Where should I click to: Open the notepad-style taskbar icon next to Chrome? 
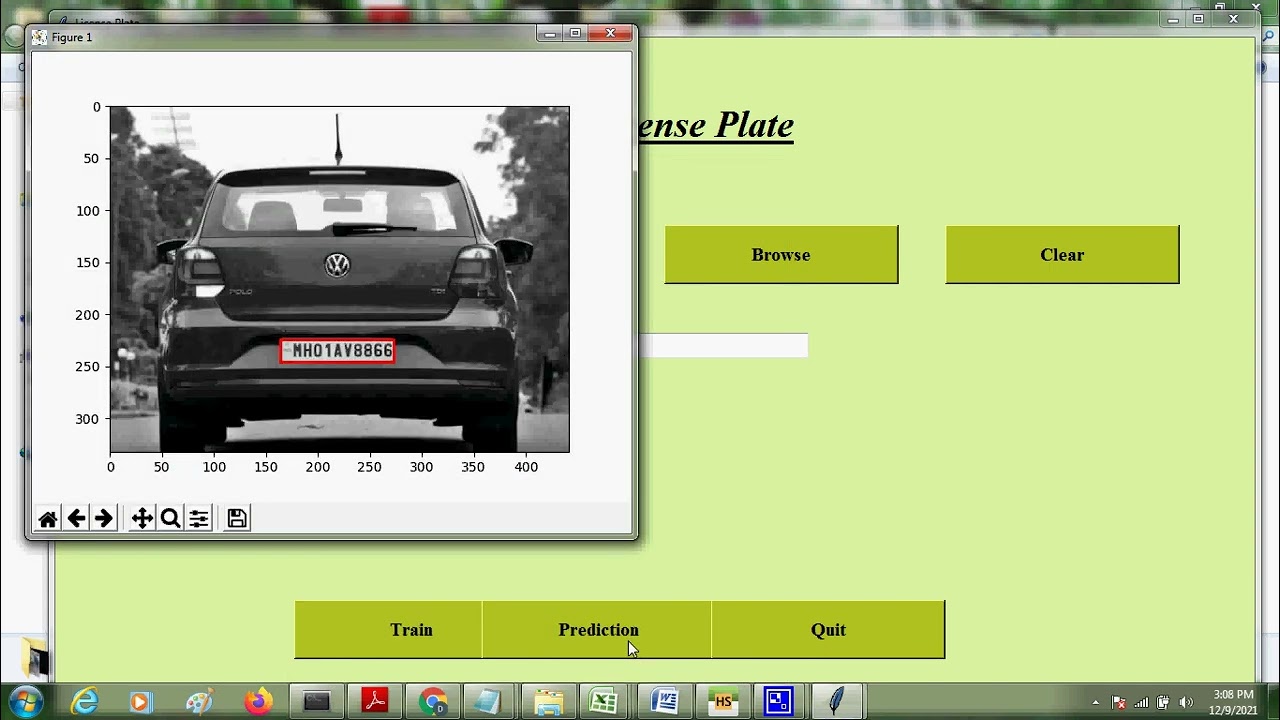(489, 702)
